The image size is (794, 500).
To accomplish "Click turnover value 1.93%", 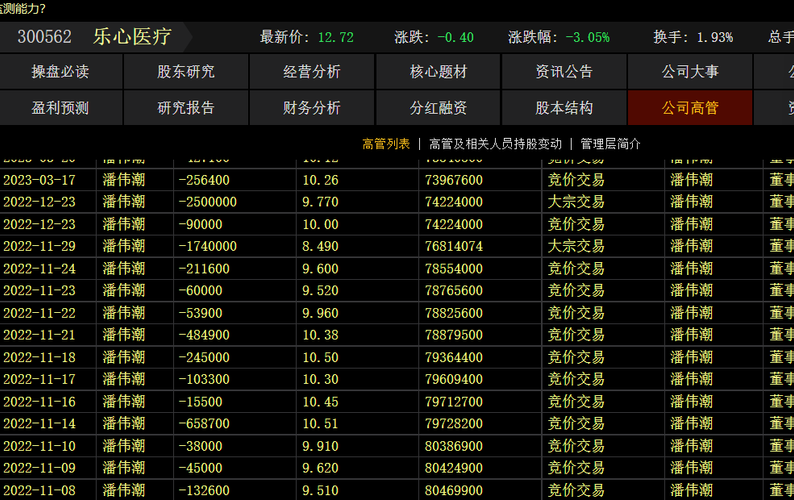I will [714, 37].
